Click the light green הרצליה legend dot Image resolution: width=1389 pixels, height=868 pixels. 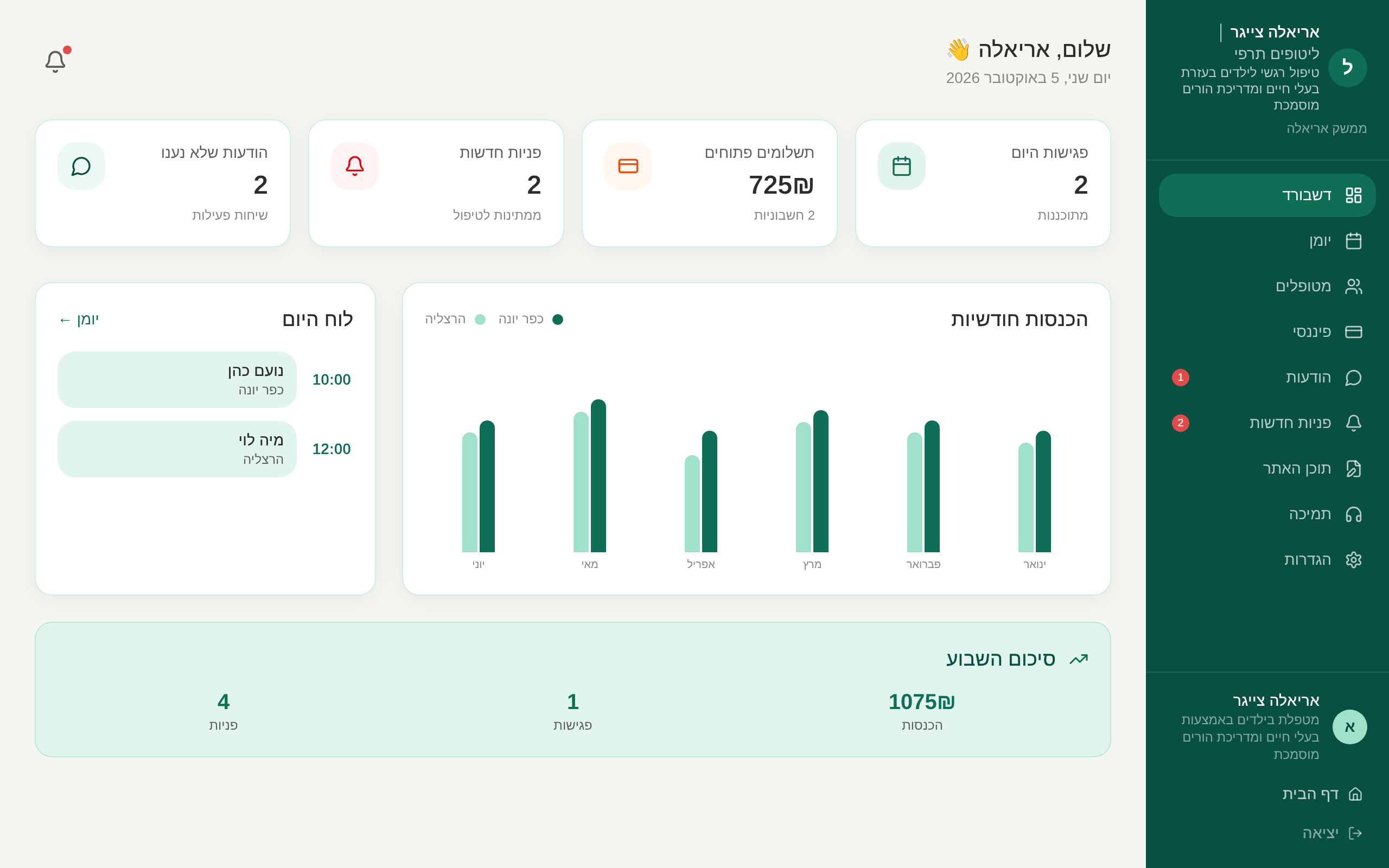[480, 320]
